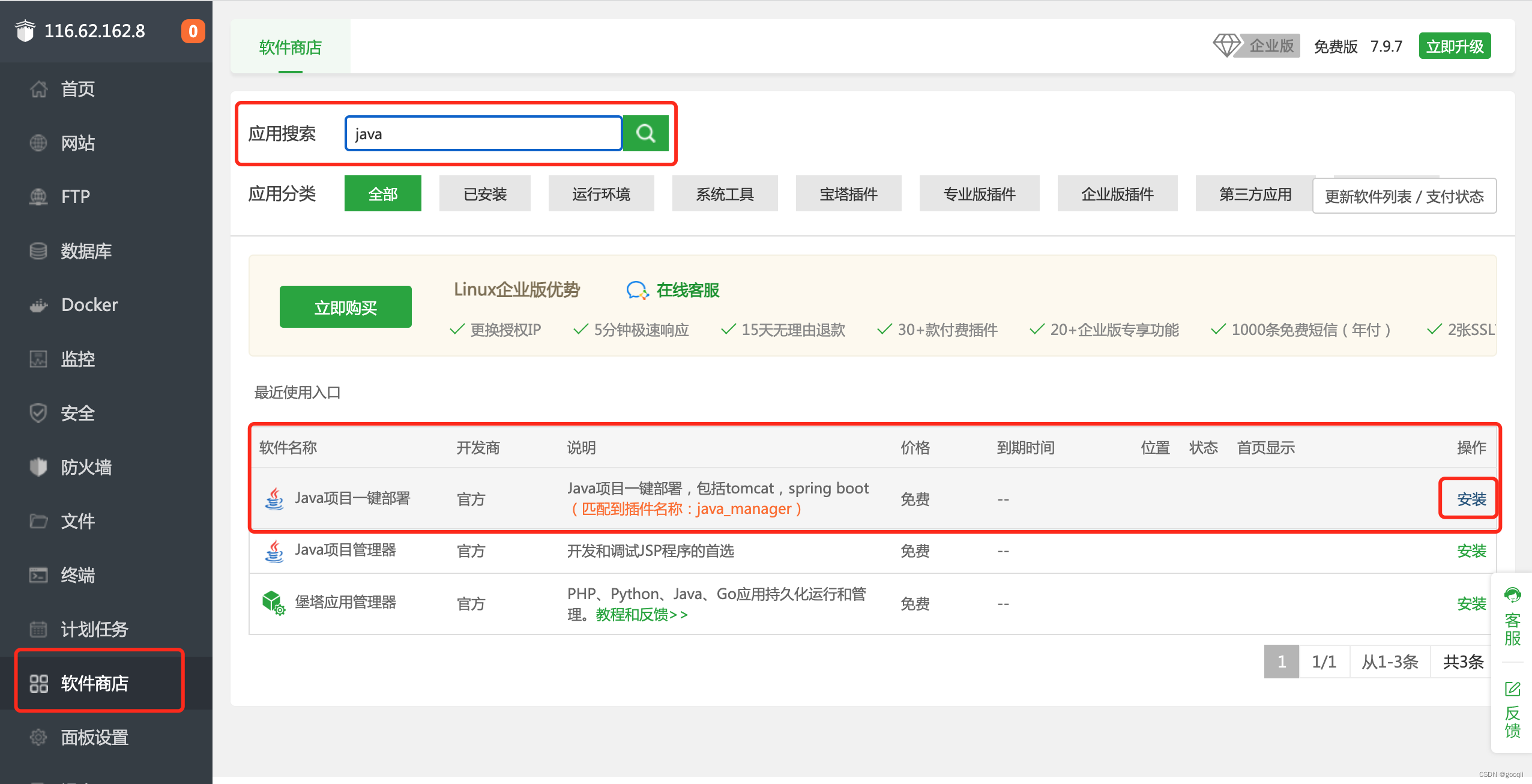The image size is (1532, 784).
Task: Click the 软件商店 grid icon
Action: [x=38, y=683]
